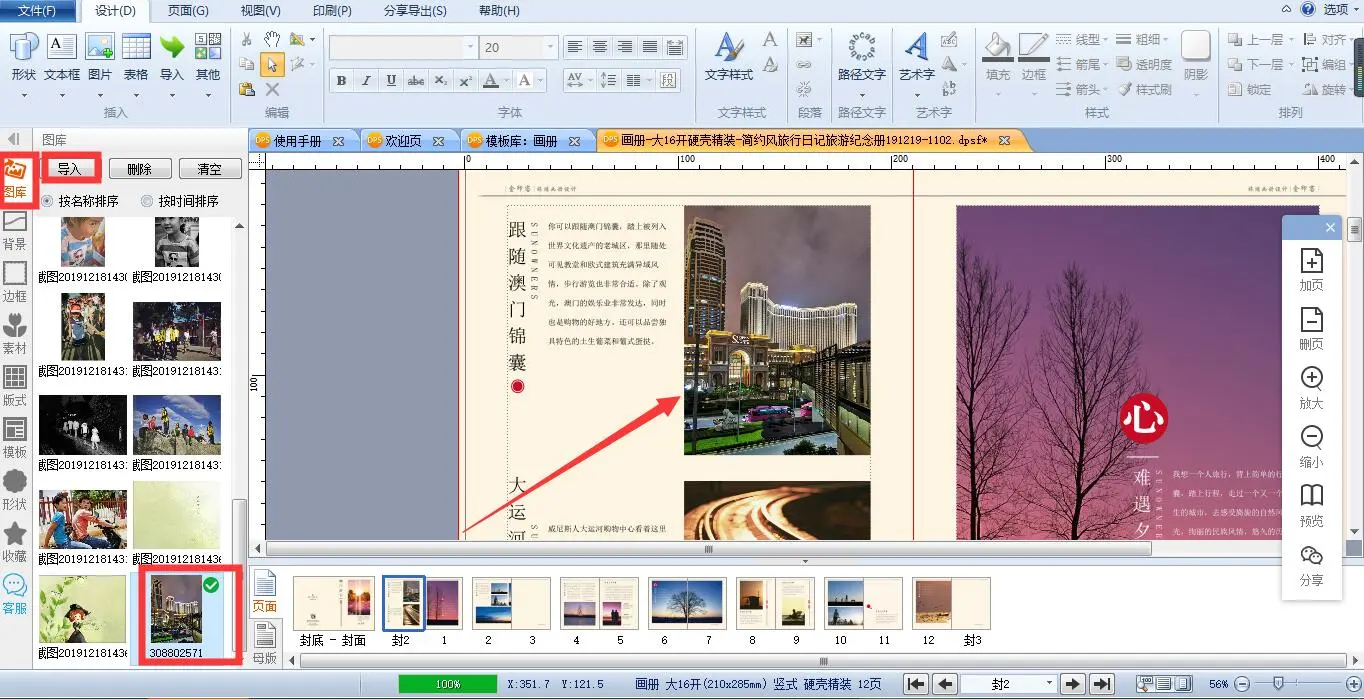Switch to the 页面(G) ribbon tab
Screen dimensions: 1364x699
point(187,11)
